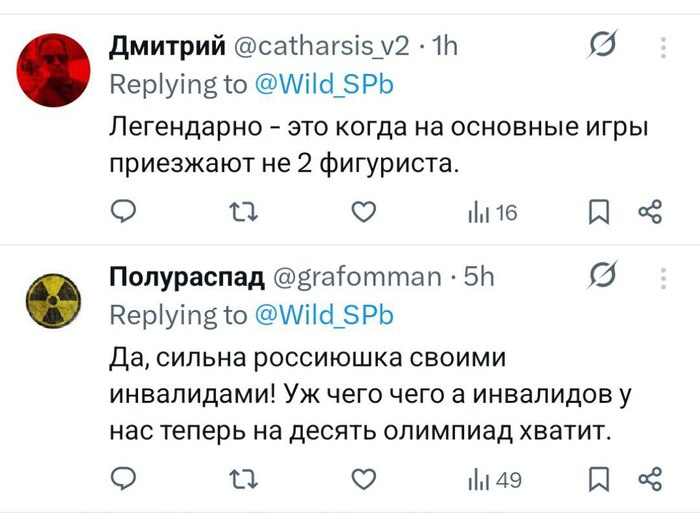The width and height of the screenshot is (700, 515).
Task: Reply to Полураспад's tweet
Action: [122, 479]
